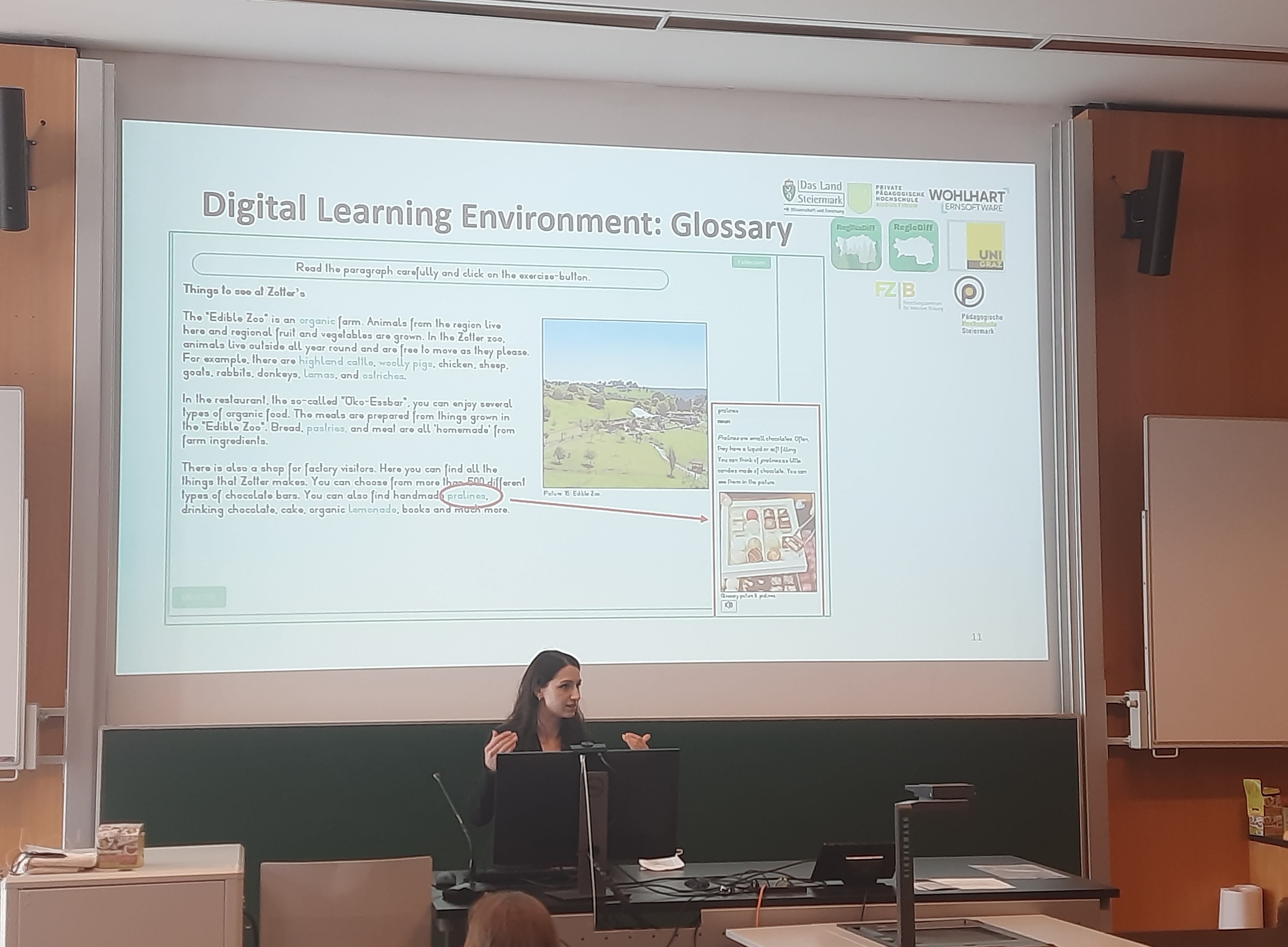The width and height of the screenshot is (1288, 947).
Task: Click the Private Pädagogische Hochschule Augustinum logo
Action: tap(886, 197)
